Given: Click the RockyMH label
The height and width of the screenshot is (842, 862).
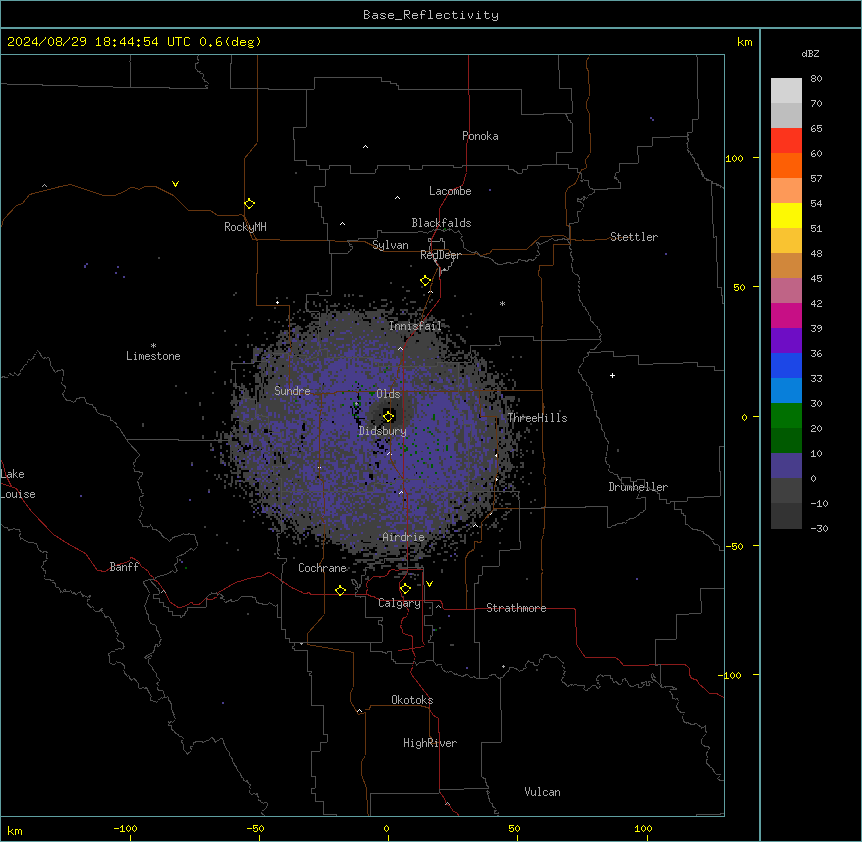Looking at the screenshot, I should 245,227.
